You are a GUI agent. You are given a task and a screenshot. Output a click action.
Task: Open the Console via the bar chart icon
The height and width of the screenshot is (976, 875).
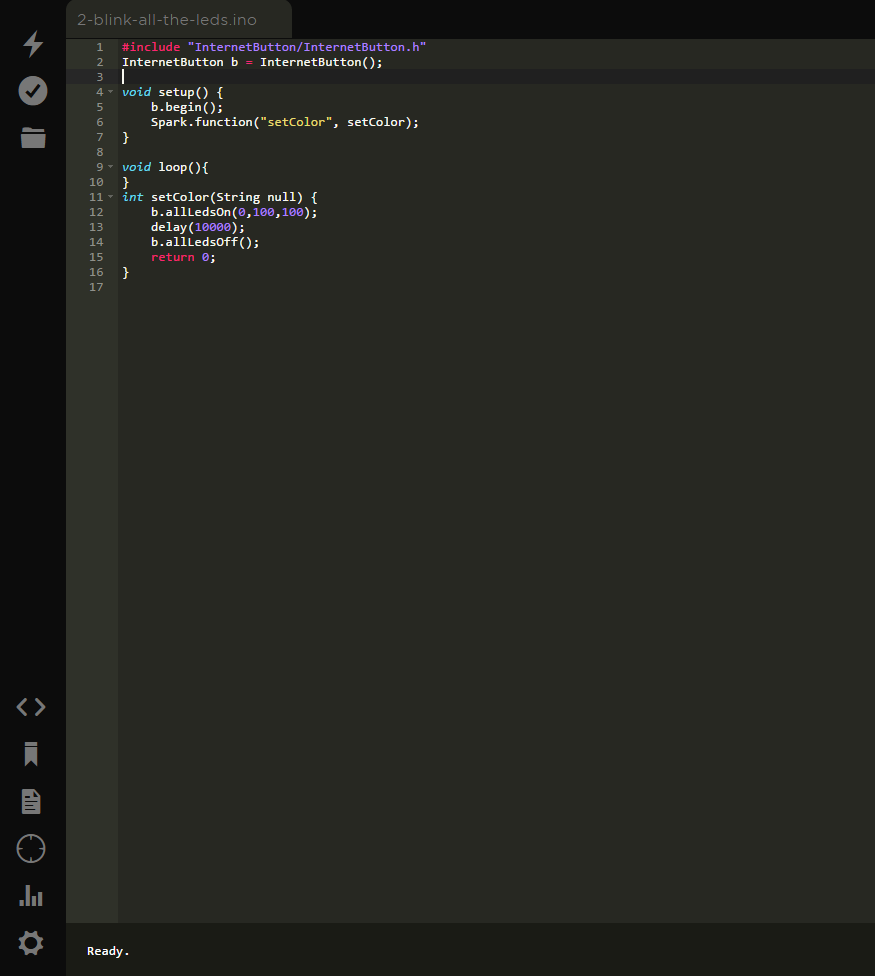[x=31, y=896]
